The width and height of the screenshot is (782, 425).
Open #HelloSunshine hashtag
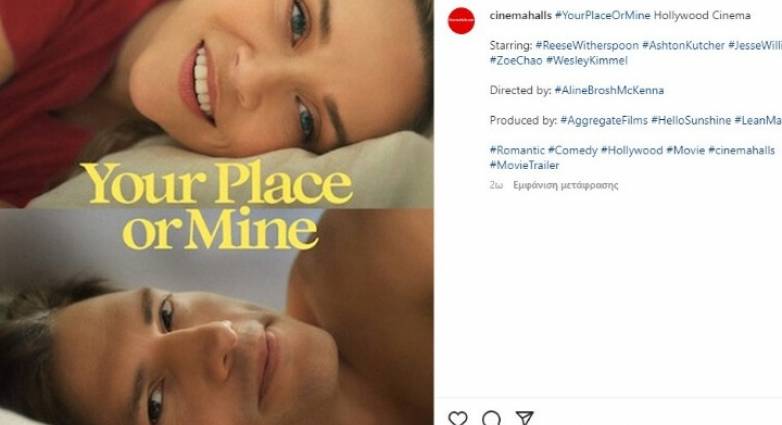click(x=691, y=120)
